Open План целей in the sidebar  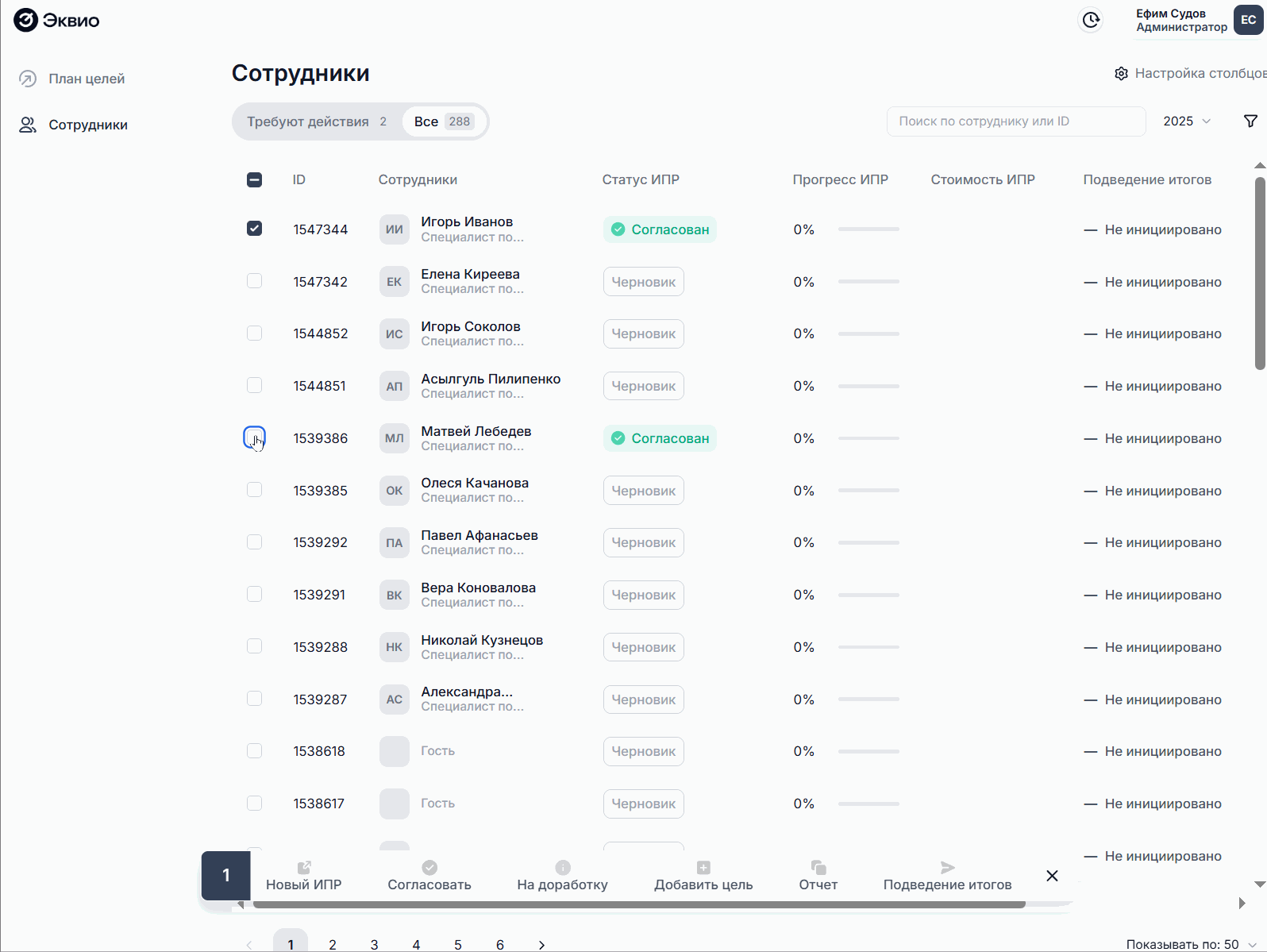[87, 79]
